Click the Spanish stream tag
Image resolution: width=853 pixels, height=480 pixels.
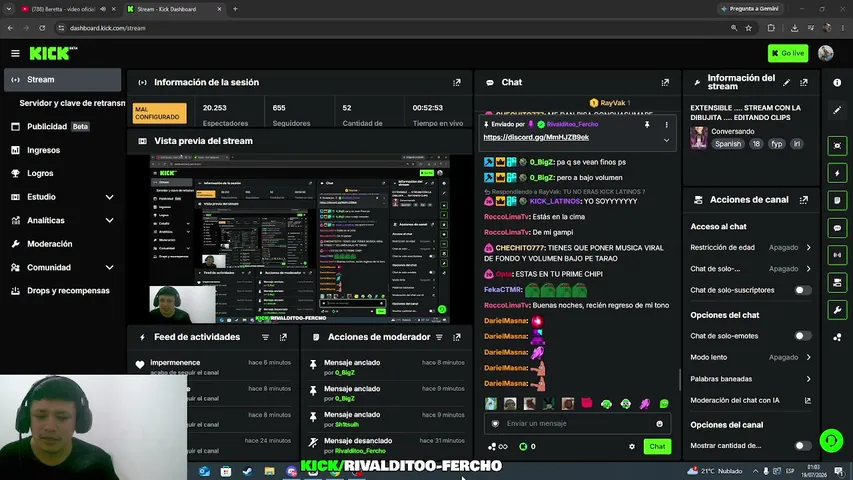[728, 144]
